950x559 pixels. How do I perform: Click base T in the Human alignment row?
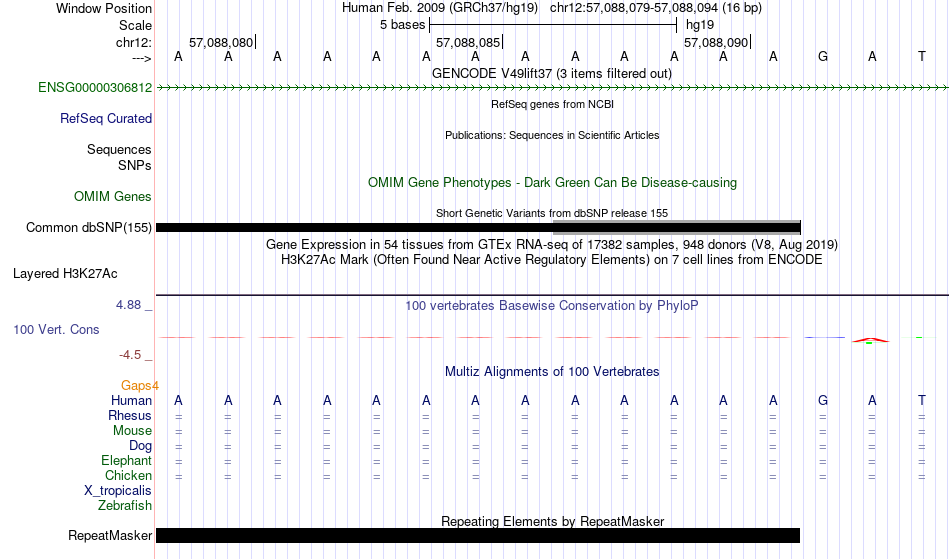click(922, 400)
